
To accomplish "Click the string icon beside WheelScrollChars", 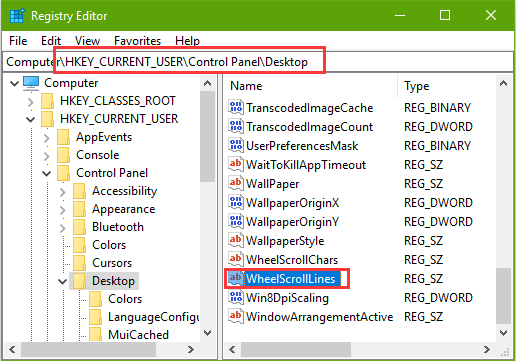I will [236, 259].
